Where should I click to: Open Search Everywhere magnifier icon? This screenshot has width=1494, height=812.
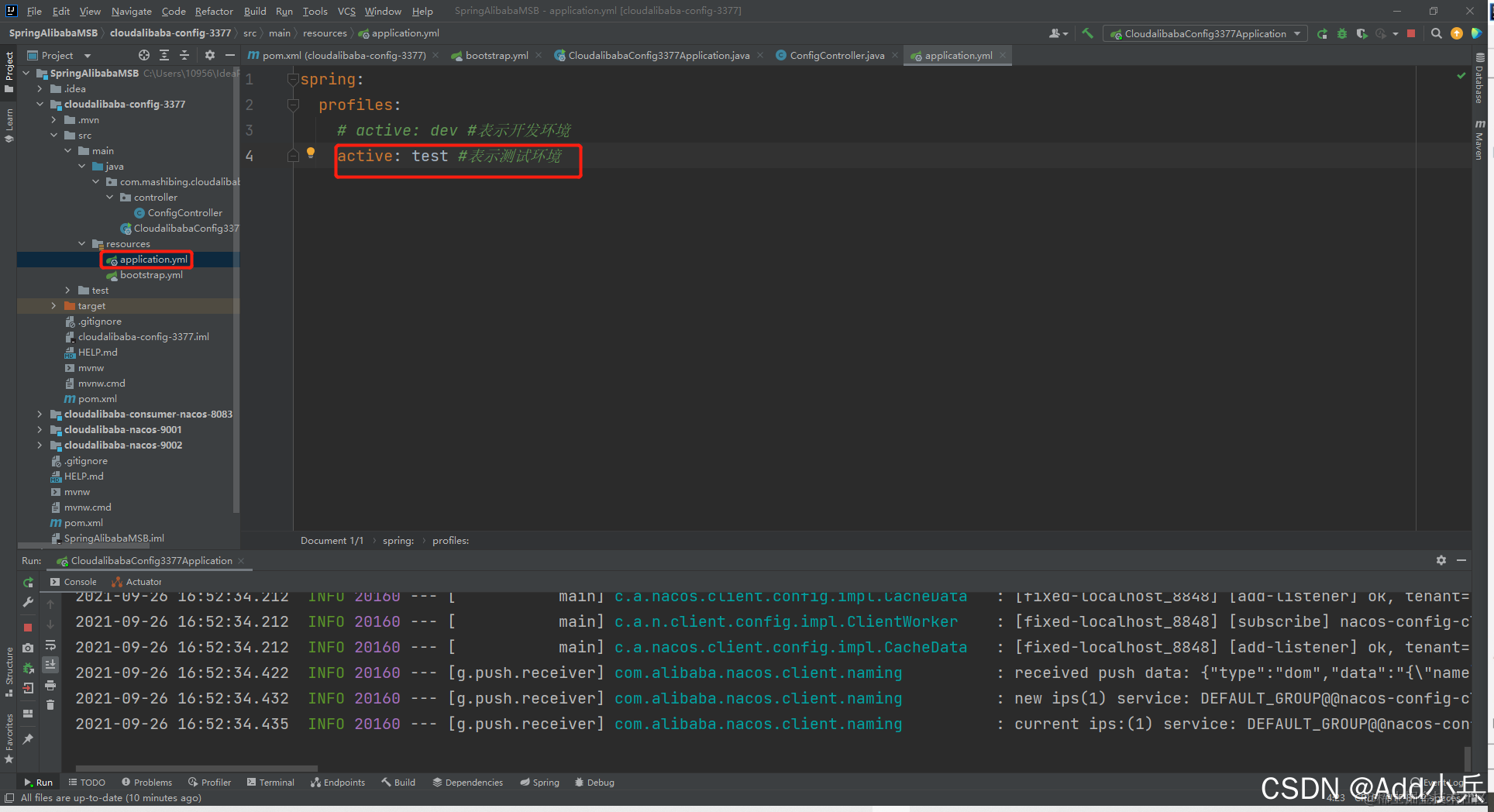pyautogui.click(x=1437, y=33)
